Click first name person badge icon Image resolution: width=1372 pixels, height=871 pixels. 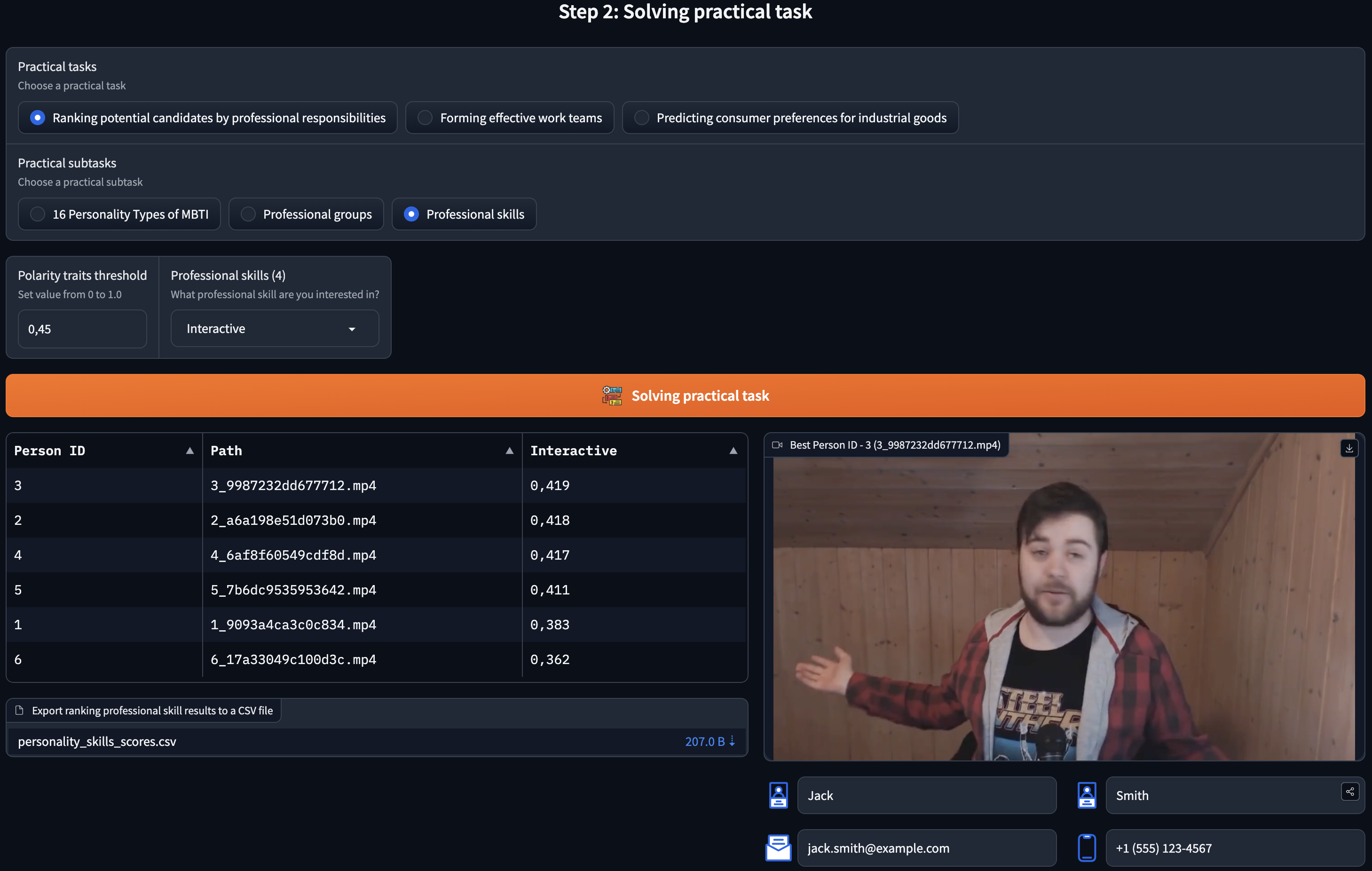(778, 795)
